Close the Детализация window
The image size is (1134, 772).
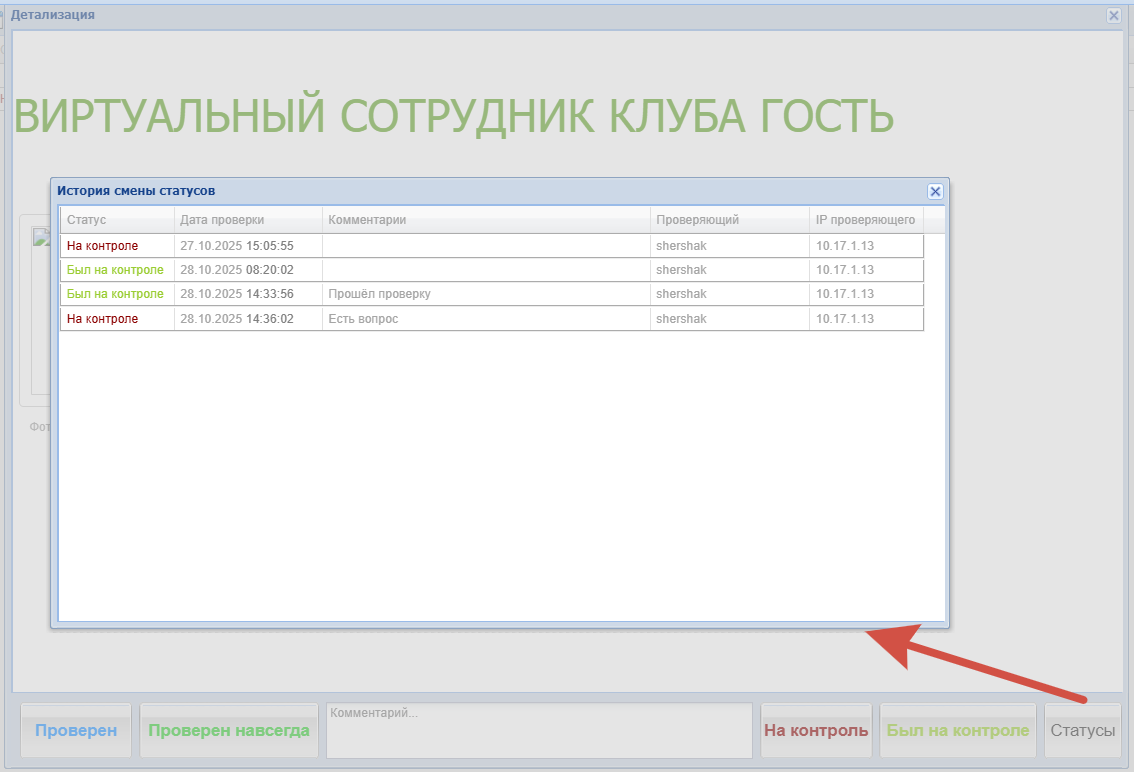point(1113,15)
